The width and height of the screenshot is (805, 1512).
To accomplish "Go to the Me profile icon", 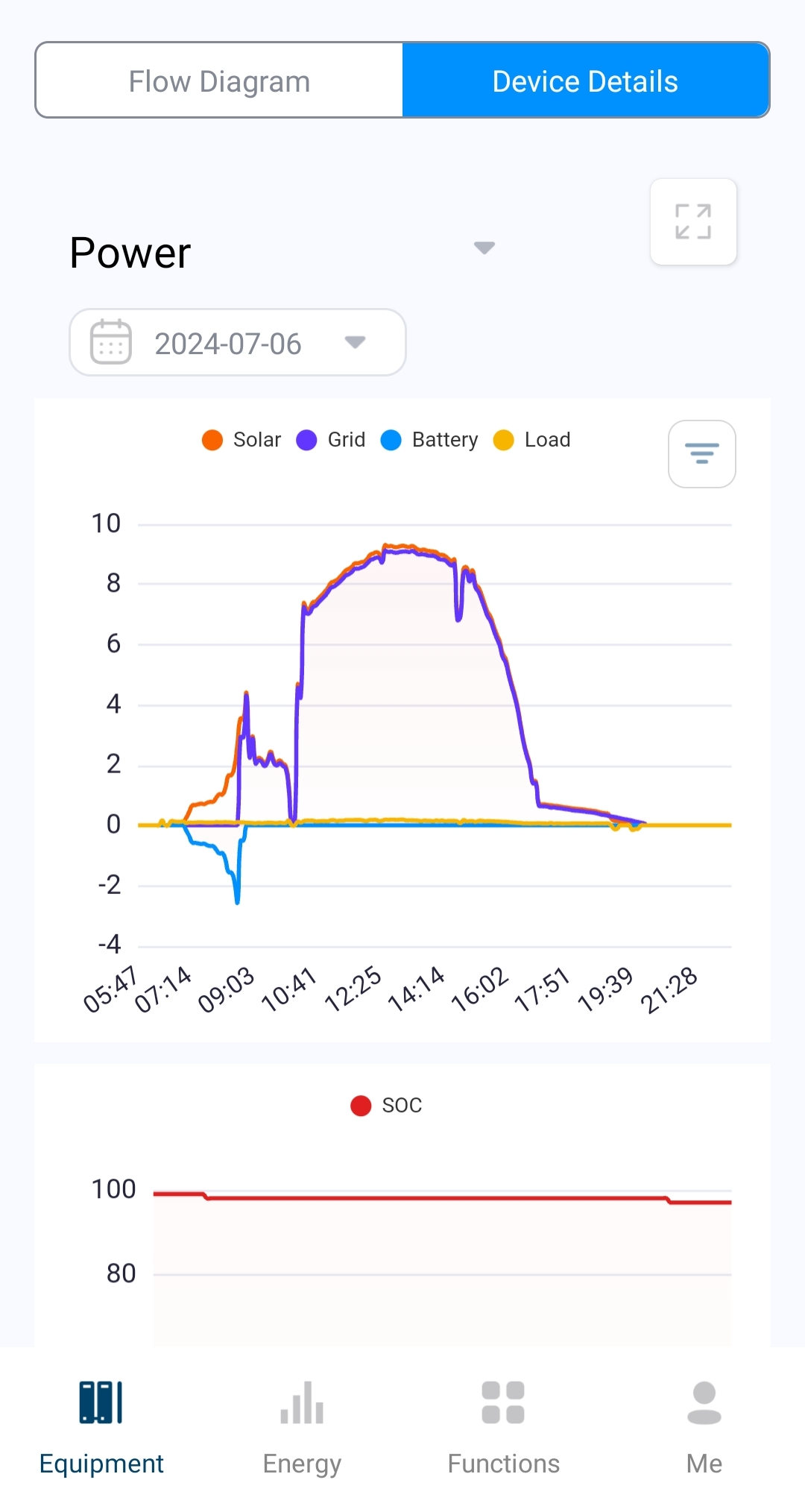I will click(x=704, y=1402).
